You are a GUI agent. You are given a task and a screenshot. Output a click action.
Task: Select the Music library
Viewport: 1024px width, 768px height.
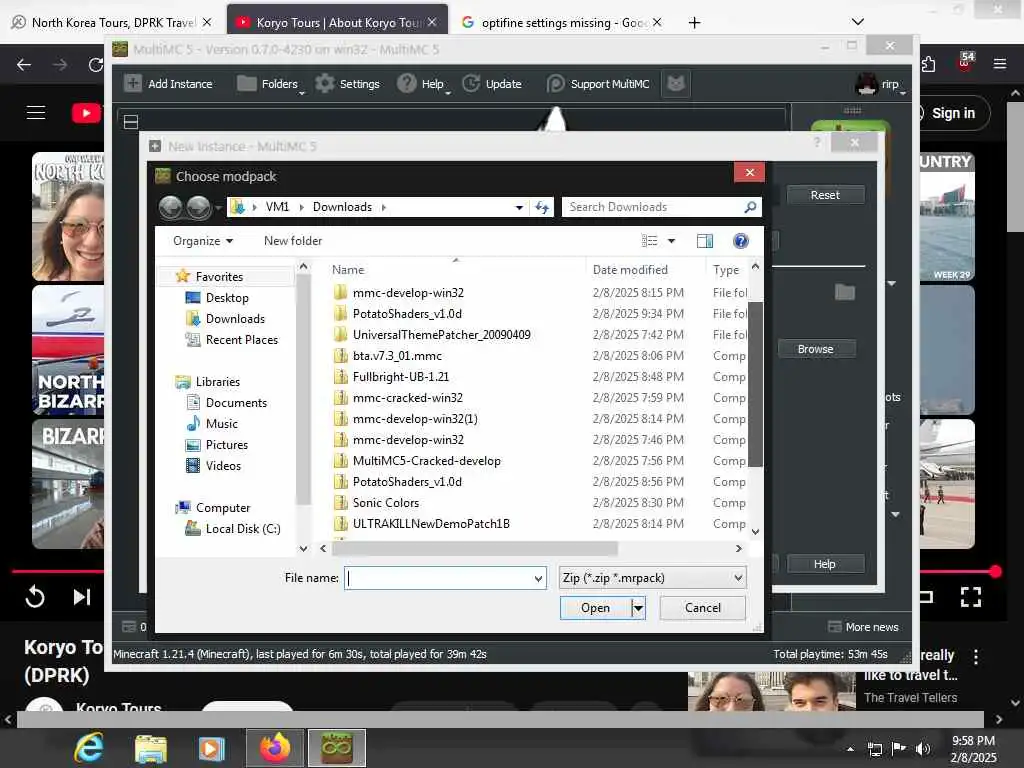pos(221,424)
